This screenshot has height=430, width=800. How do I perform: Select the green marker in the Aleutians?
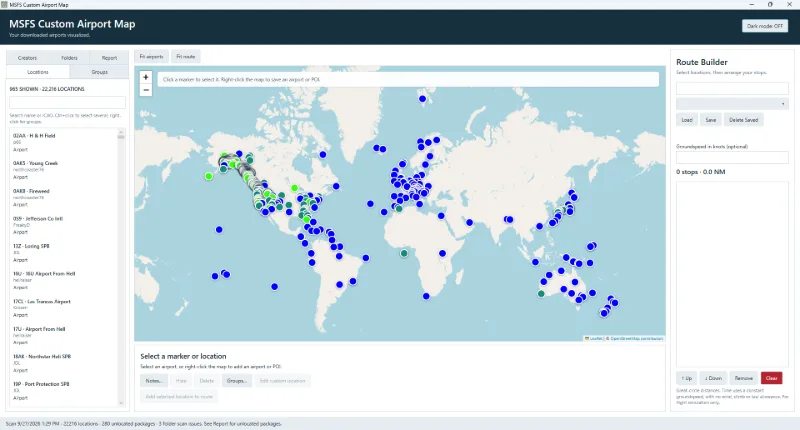[x=209, y=176]
